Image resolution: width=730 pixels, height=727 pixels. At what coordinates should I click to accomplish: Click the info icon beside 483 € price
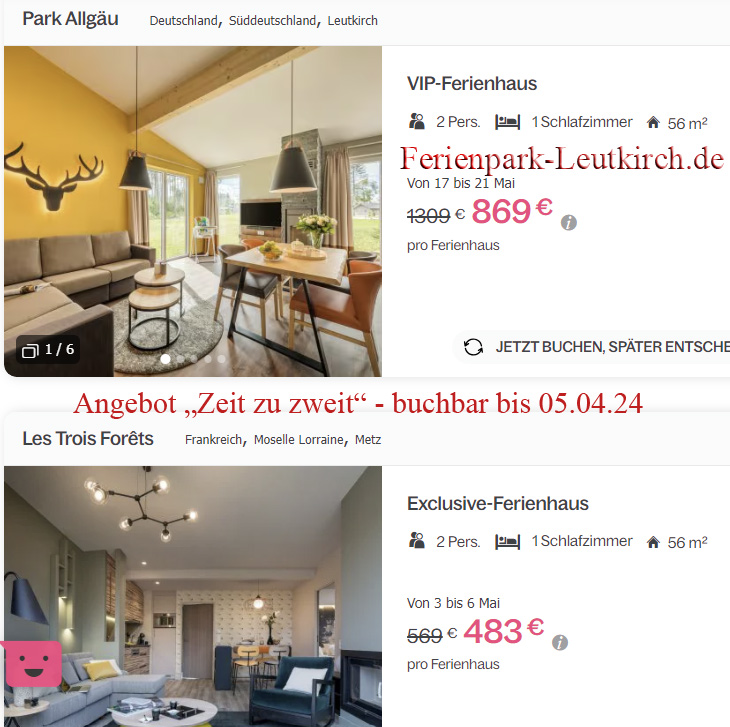point(560,643)
